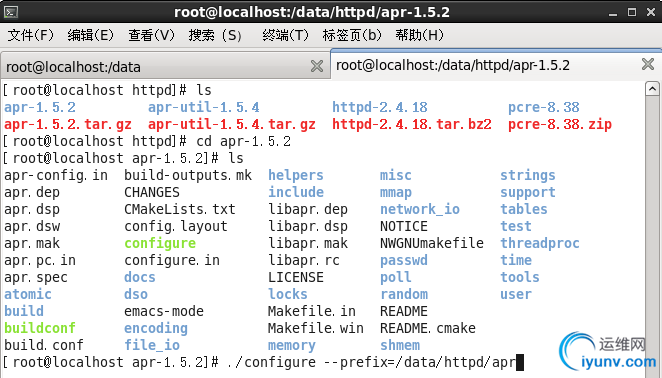This screenshot has width=662, height=378.
Task: Click the blue pcre-8.38 directory name
Action: (x=544, y=107)
